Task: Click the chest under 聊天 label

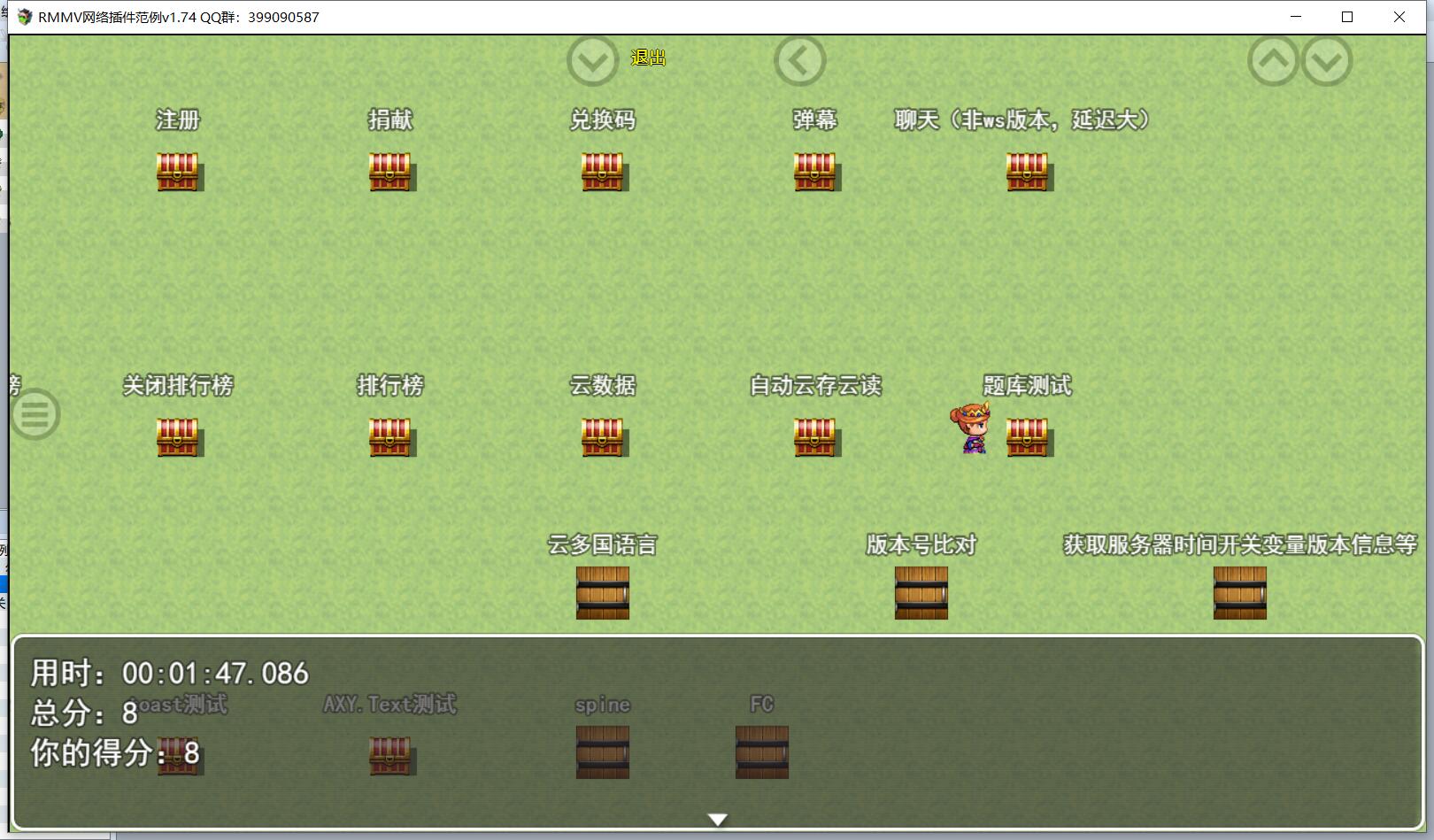Action: point(1028,172)
